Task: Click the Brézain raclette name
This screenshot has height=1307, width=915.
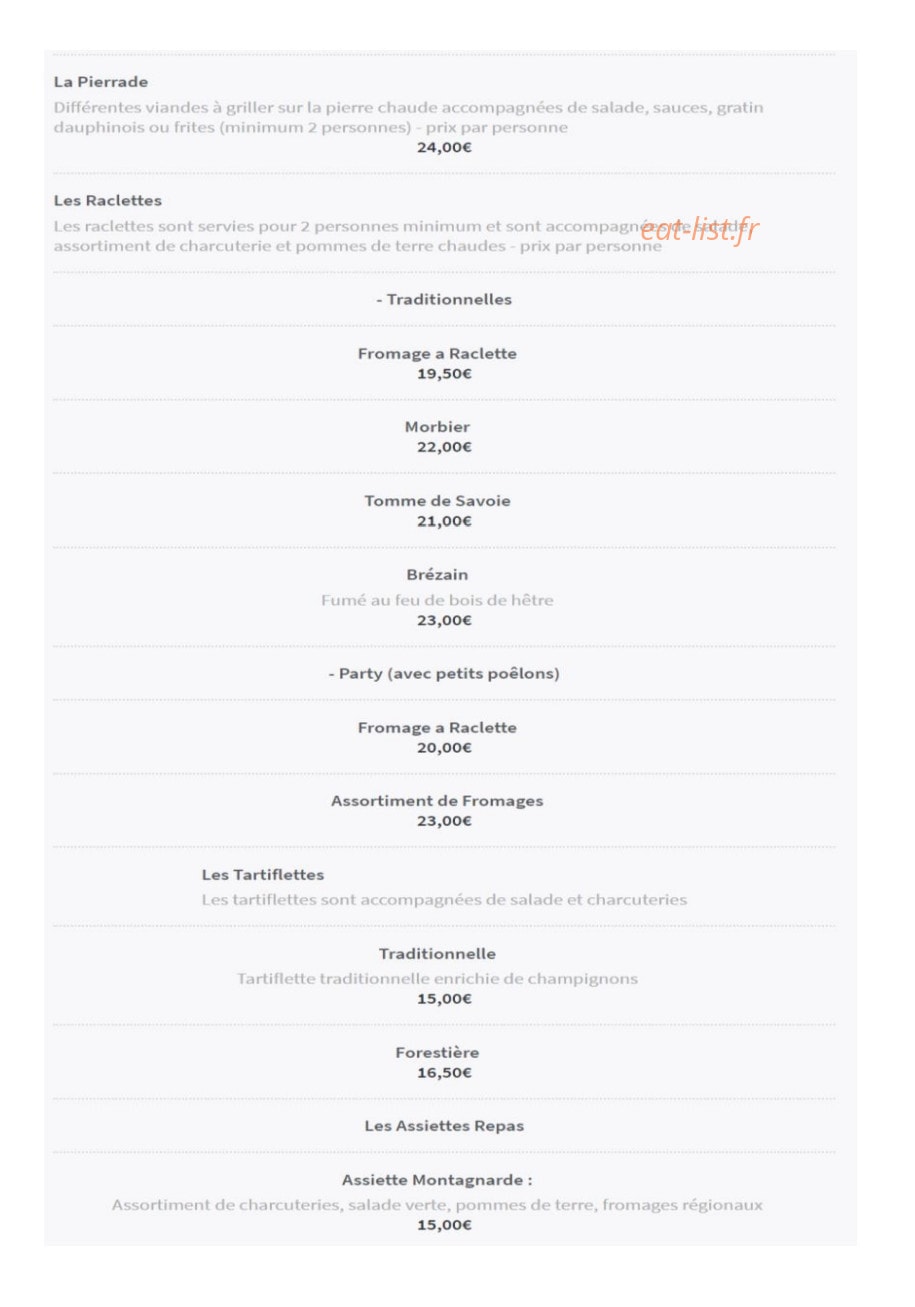Action: point(437,575)
